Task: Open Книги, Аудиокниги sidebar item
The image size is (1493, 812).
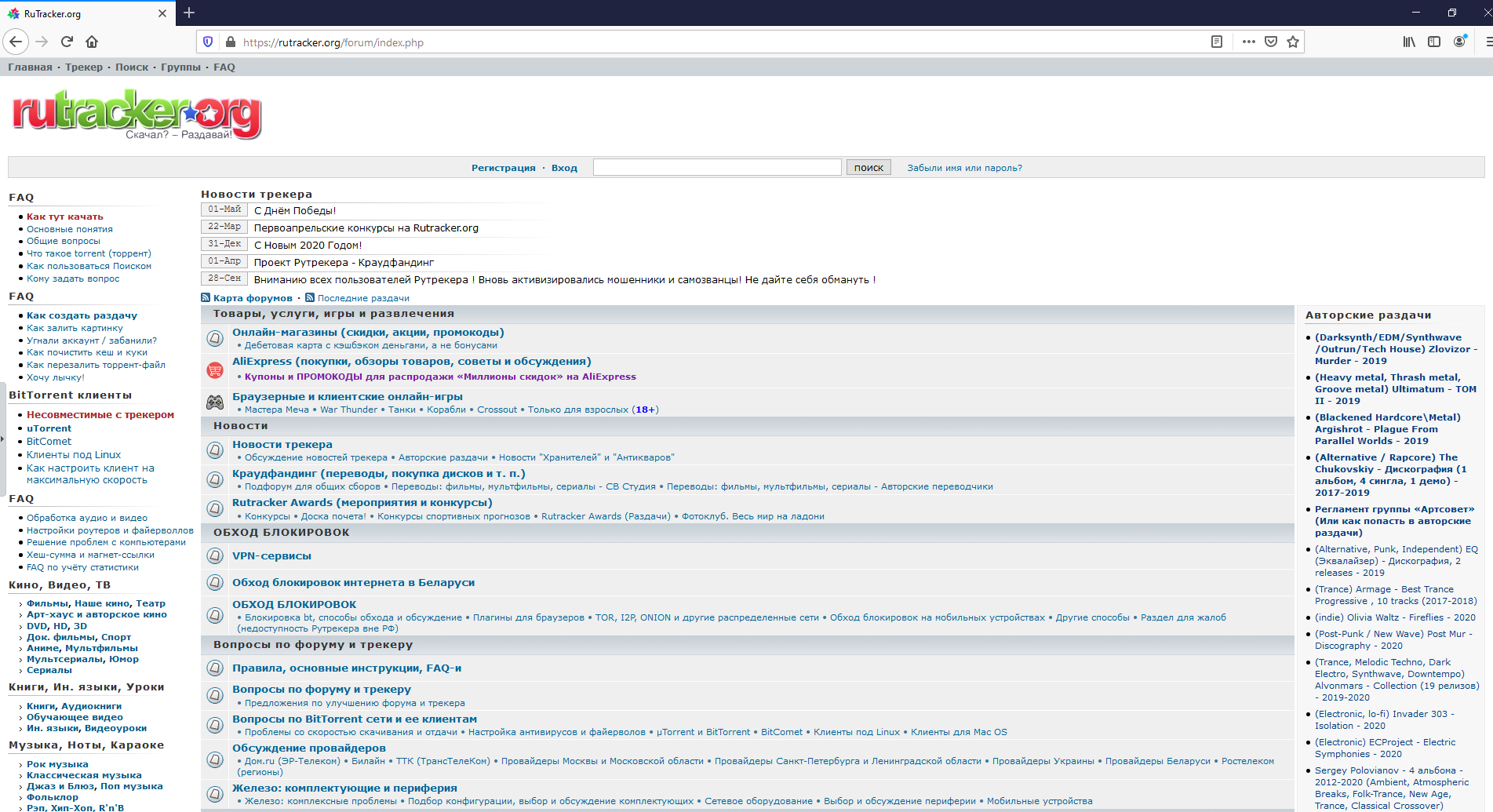Action: tap(74, 706)
